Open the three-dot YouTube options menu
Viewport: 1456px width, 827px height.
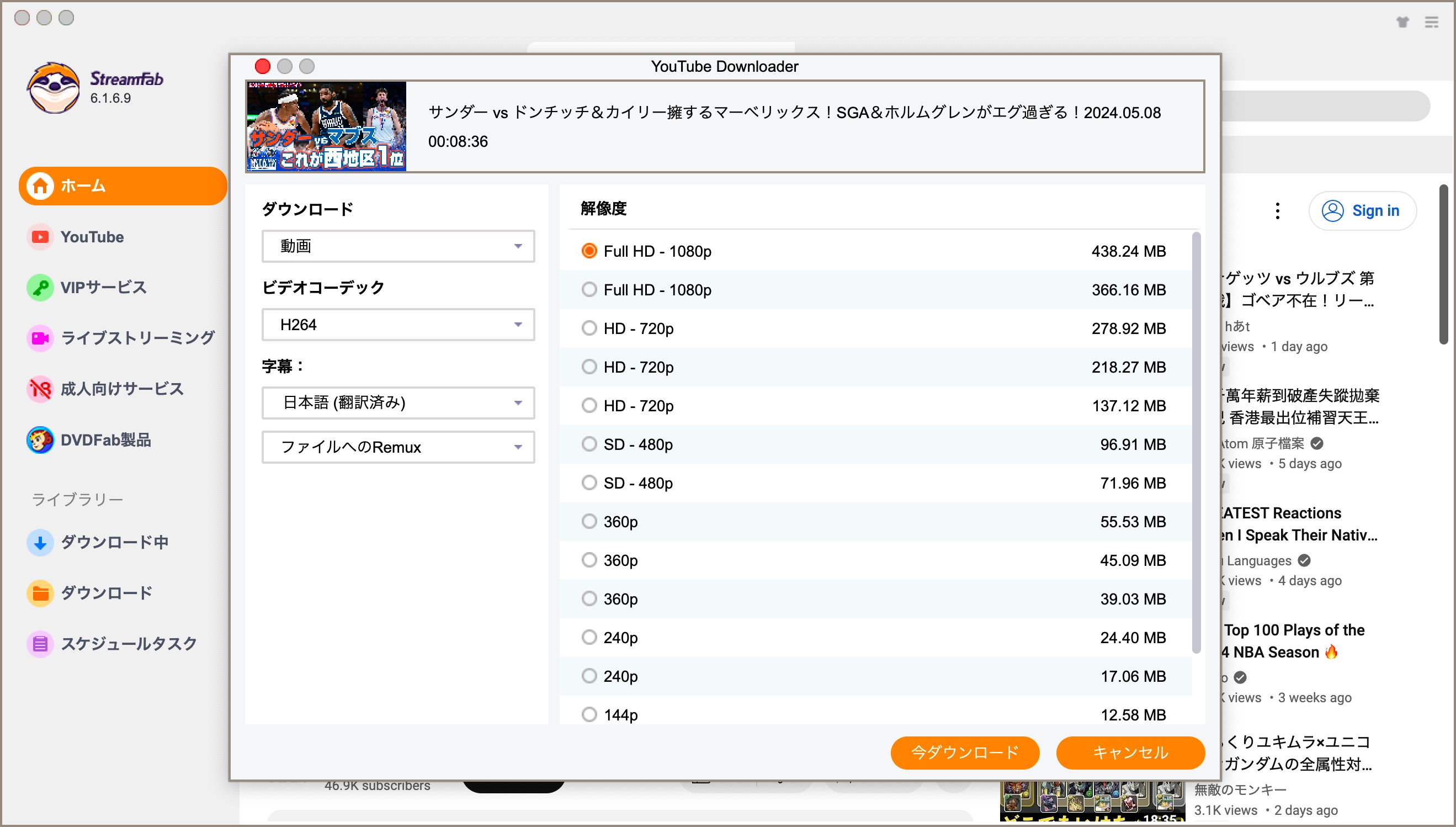(1277, 211)
